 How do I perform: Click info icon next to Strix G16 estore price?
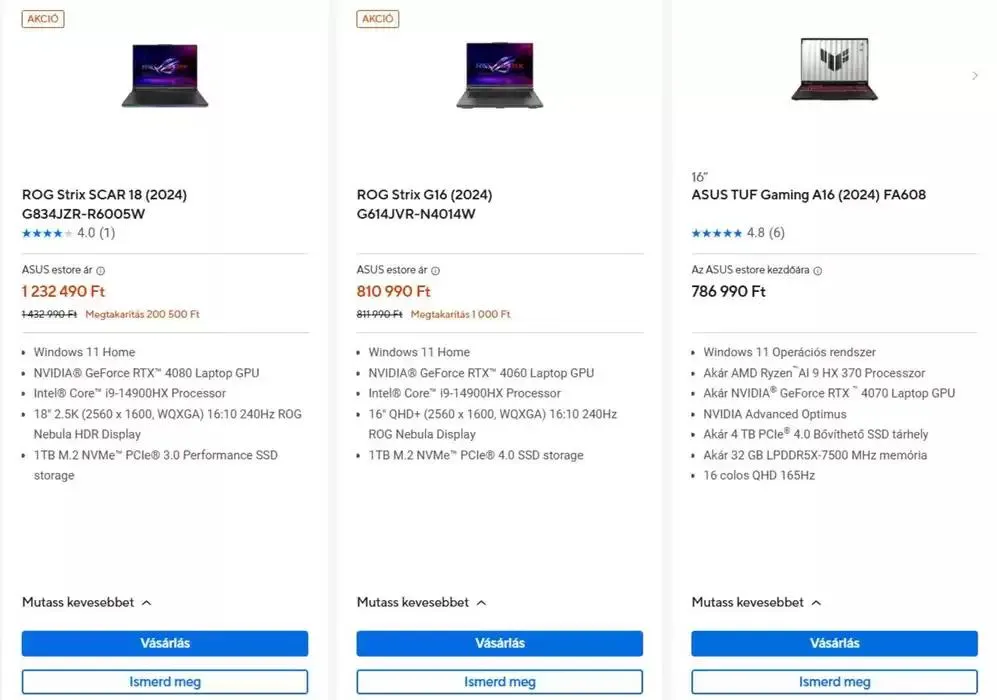(435, 270)
